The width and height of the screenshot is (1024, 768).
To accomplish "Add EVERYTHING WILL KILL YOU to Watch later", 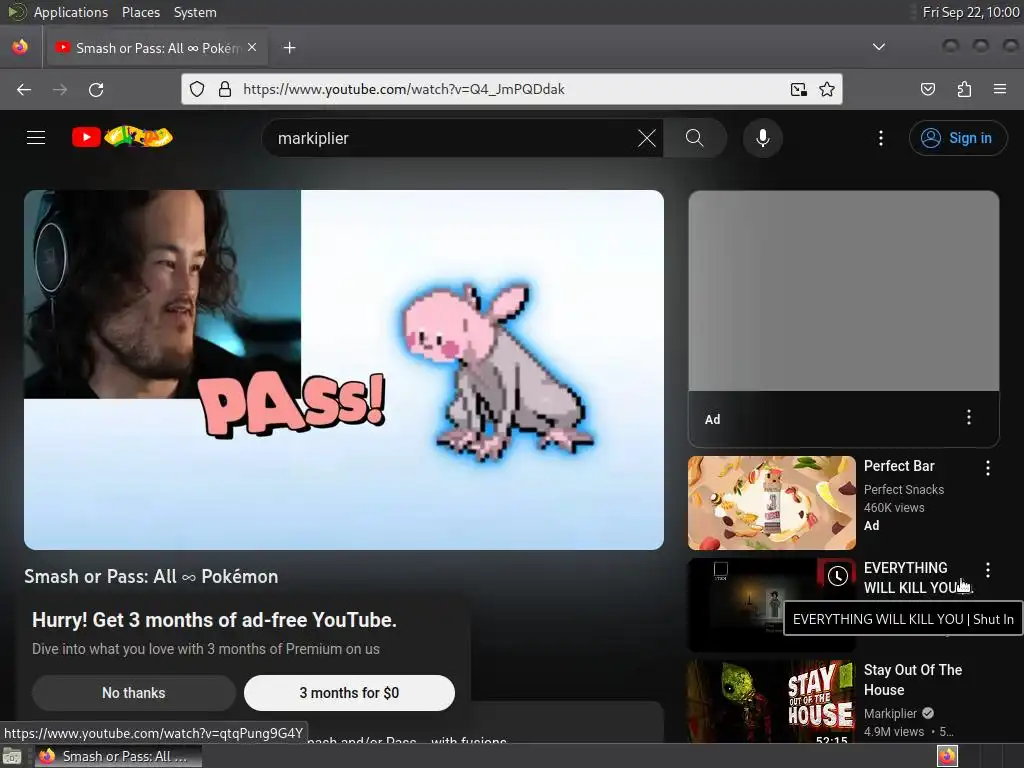I will (838, 575).
